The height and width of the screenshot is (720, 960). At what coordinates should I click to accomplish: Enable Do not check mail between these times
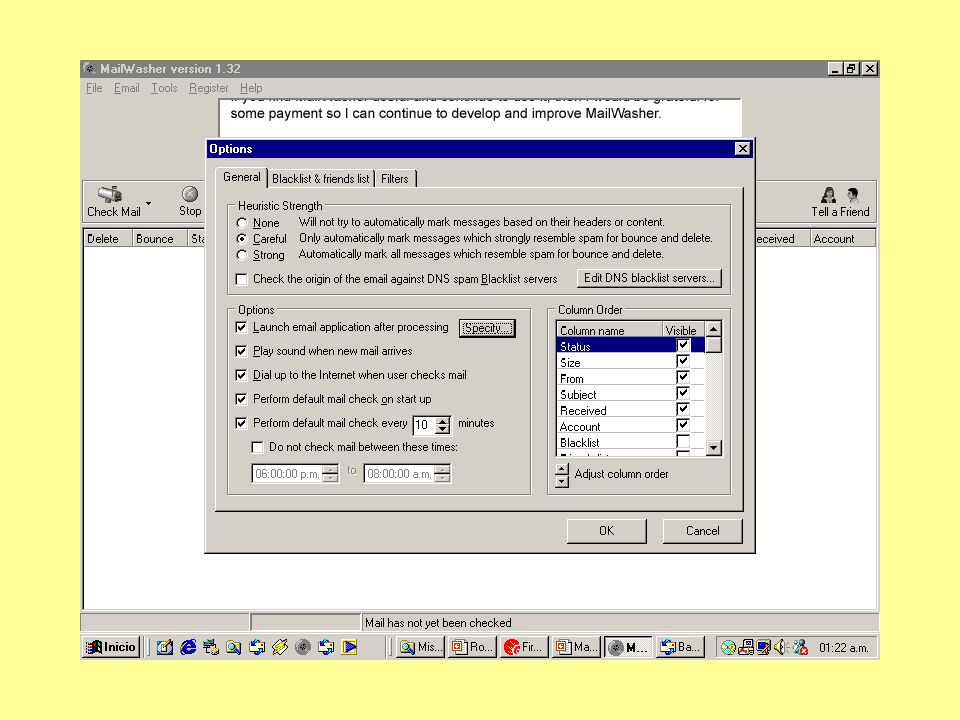[x=257, y=447]
